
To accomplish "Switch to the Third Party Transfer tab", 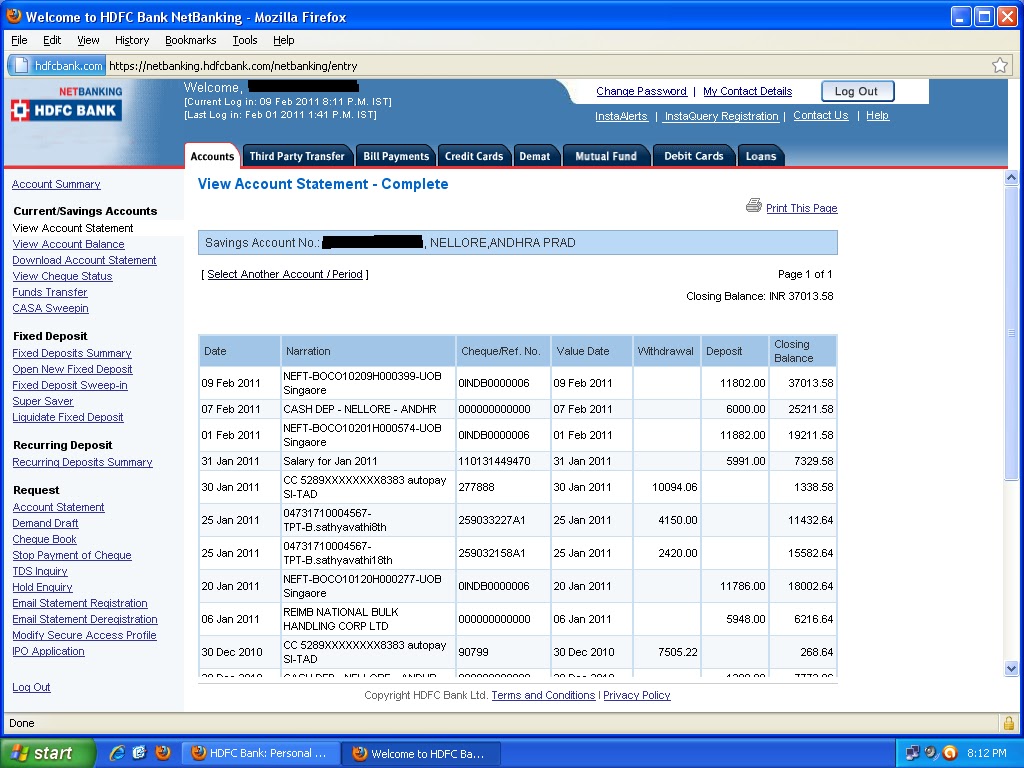I will coord(297,156).
